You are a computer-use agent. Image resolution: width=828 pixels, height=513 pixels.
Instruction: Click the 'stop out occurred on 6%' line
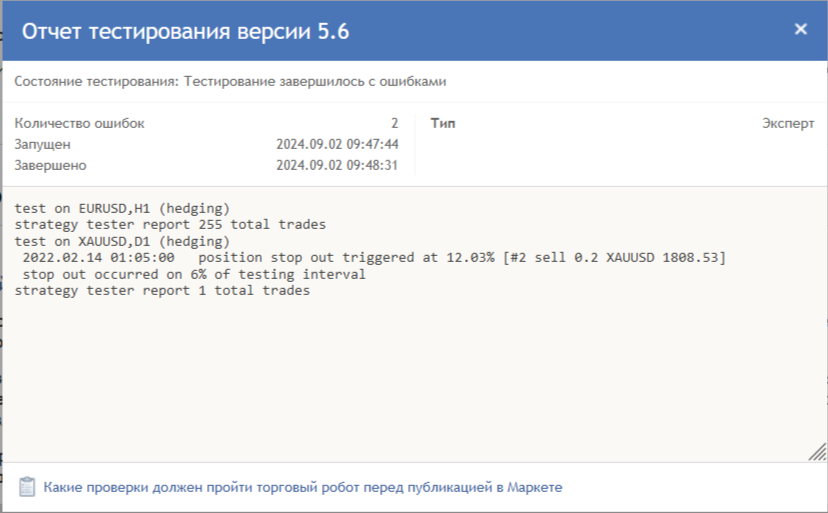click(x=194, y=274)
